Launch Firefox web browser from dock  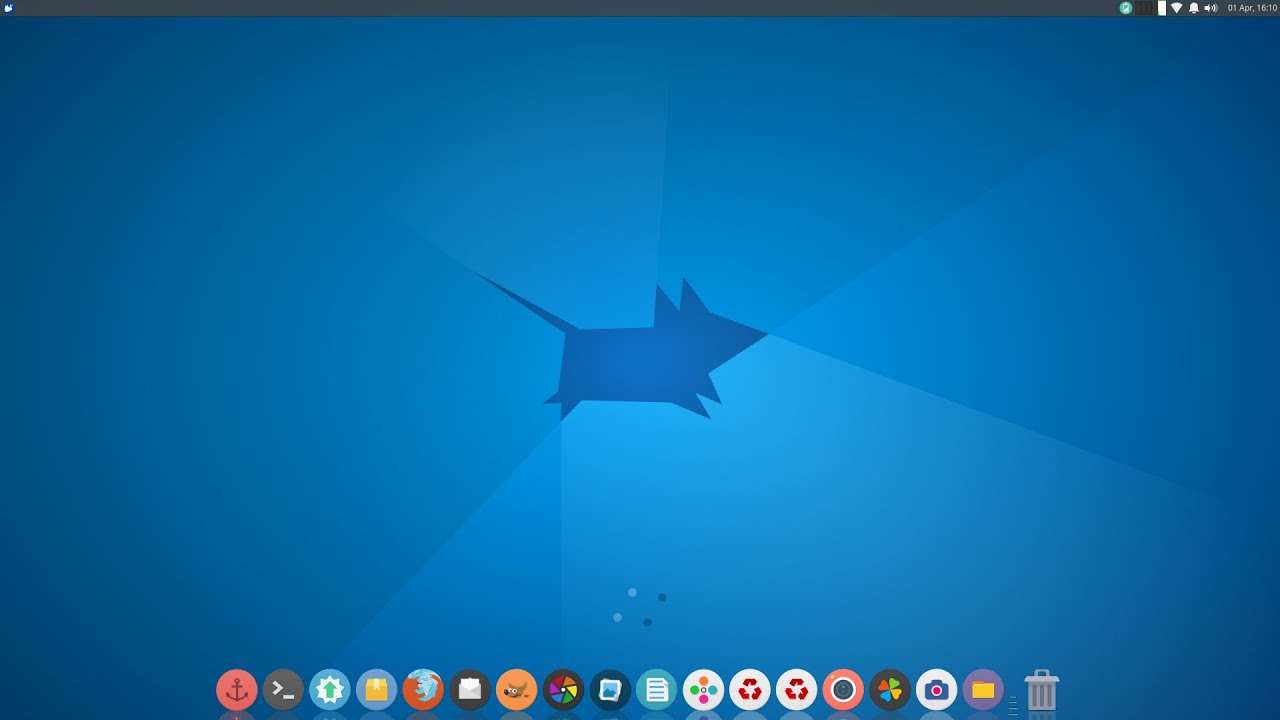click(x=423, y=690)
